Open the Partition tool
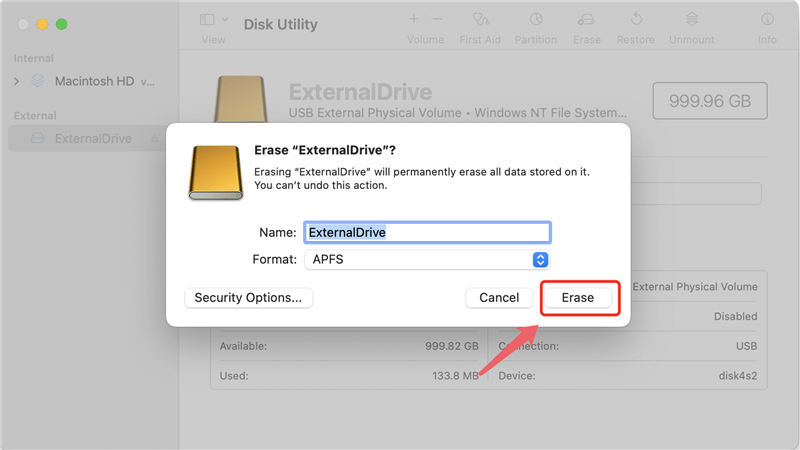 click(x=536, y=20)
